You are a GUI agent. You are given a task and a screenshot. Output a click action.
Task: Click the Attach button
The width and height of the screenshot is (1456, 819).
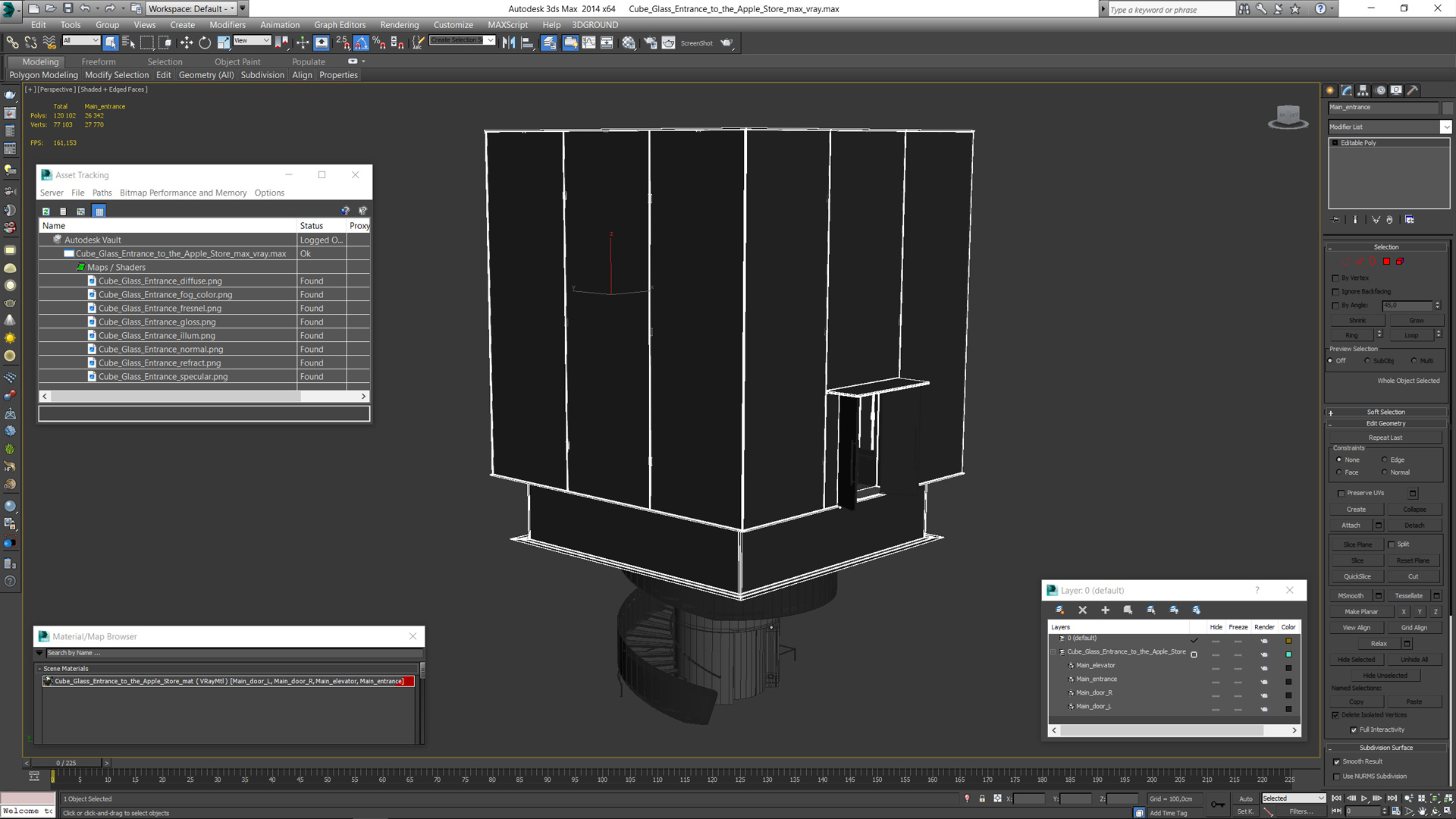point(1351,526)
